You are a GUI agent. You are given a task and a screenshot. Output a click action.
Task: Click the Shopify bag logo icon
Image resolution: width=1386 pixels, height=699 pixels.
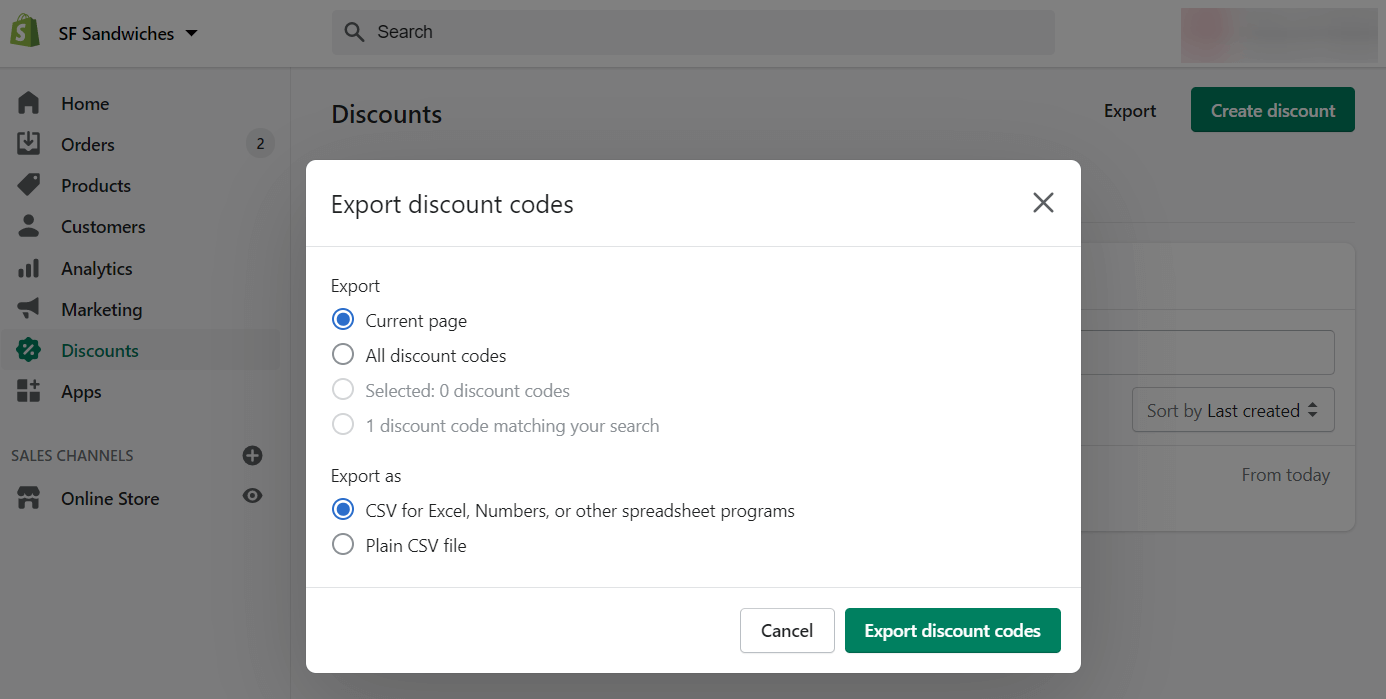[25, 31]
